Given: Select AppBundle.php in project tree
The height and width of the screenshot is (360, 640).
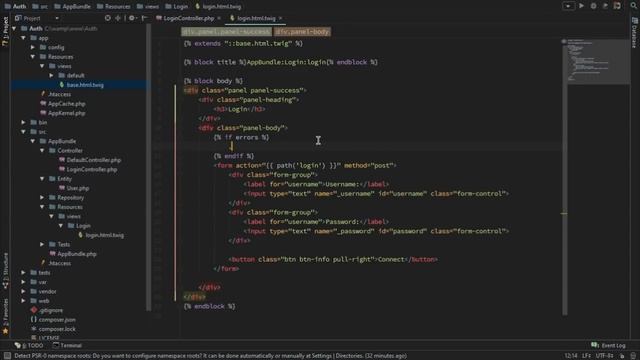Looking at the screenshot, I should coord(73,254).
